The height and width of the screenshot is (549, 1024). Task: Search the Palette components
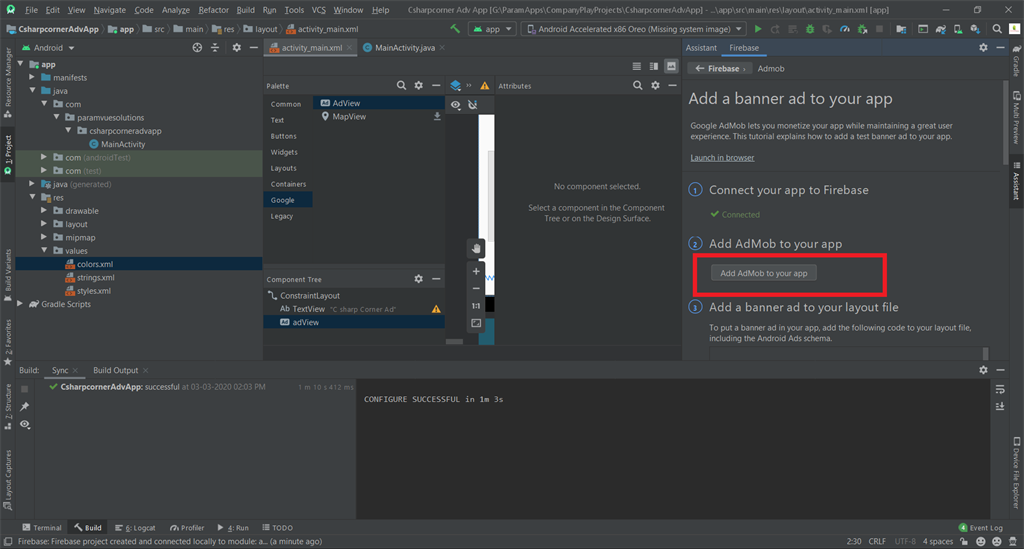tap(401, 86)
